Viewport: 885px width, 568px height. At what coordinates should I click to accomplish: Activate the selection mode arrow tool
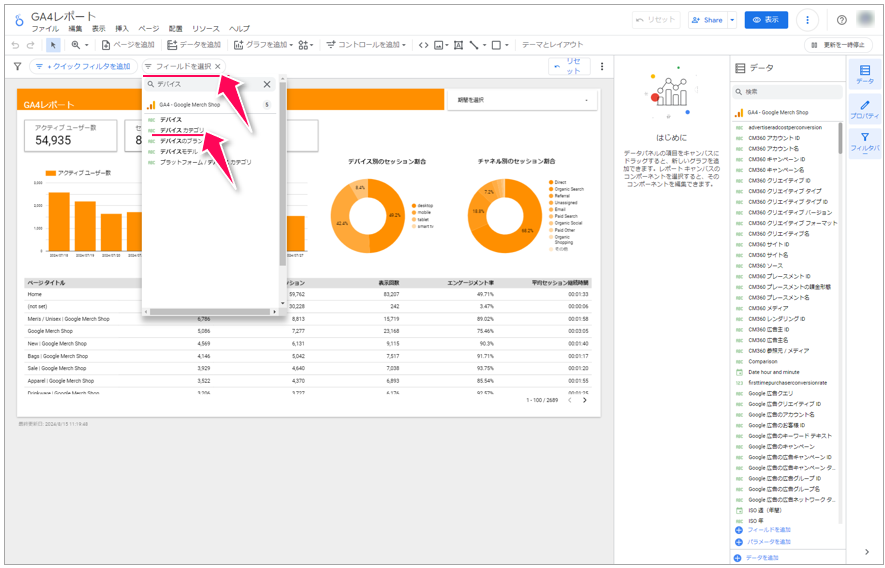[x=53, y=45]
